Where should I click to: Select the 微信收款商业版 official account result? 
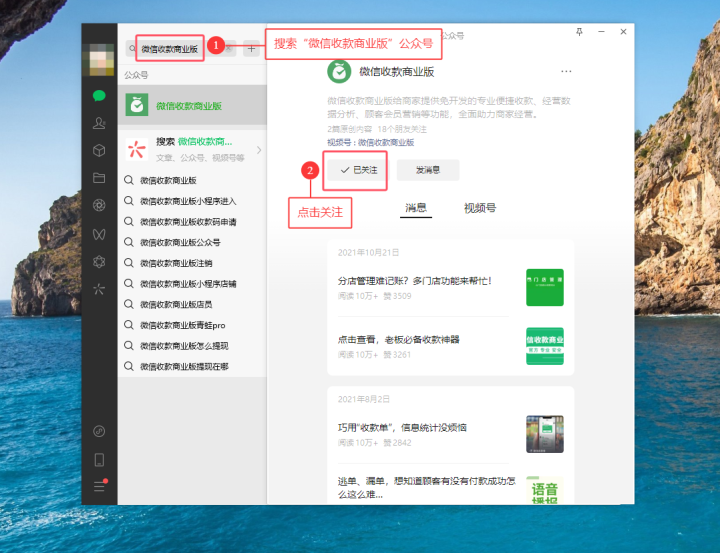point(192,105)
